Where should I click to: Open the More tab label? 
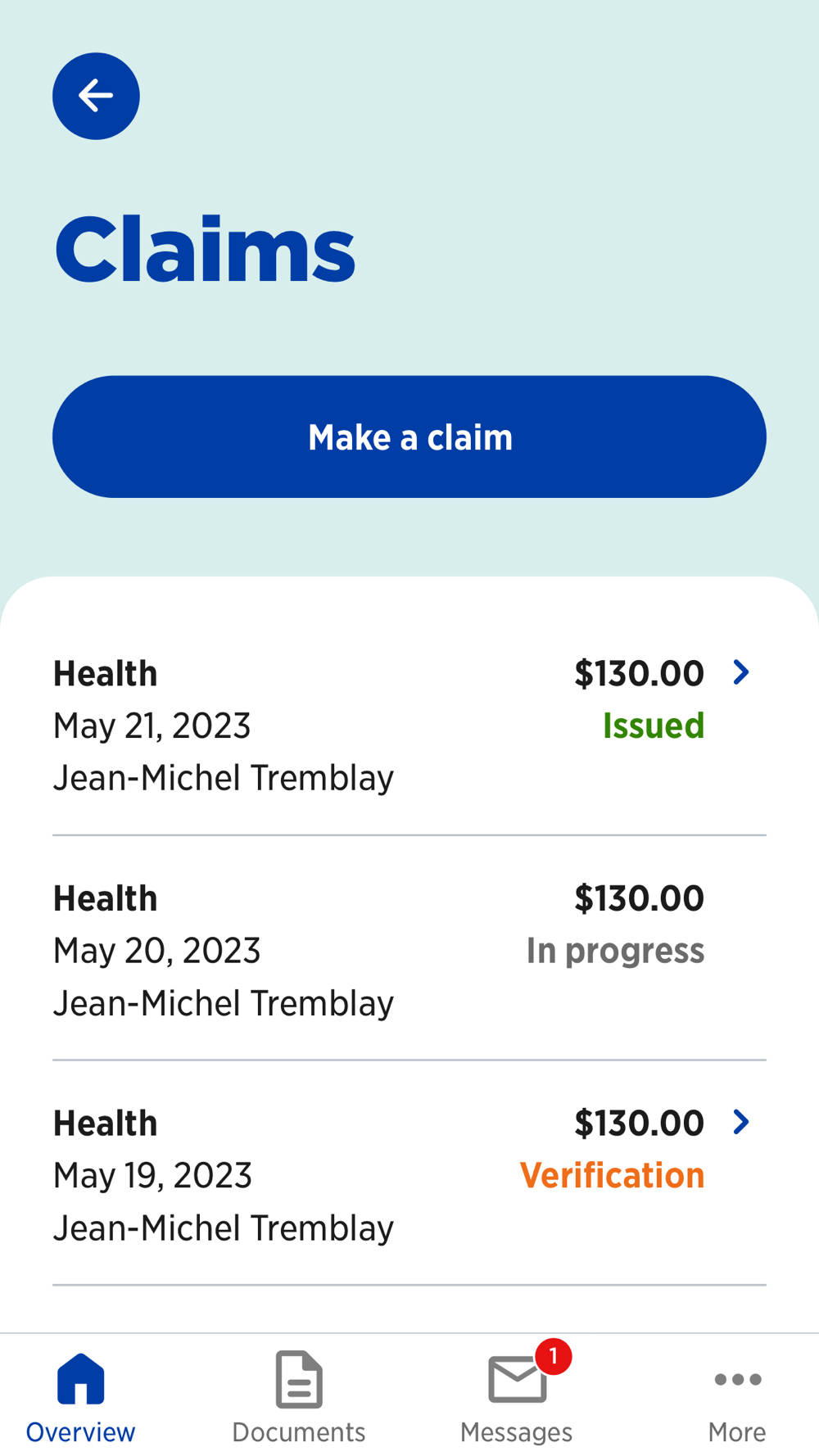(737, 1431)
